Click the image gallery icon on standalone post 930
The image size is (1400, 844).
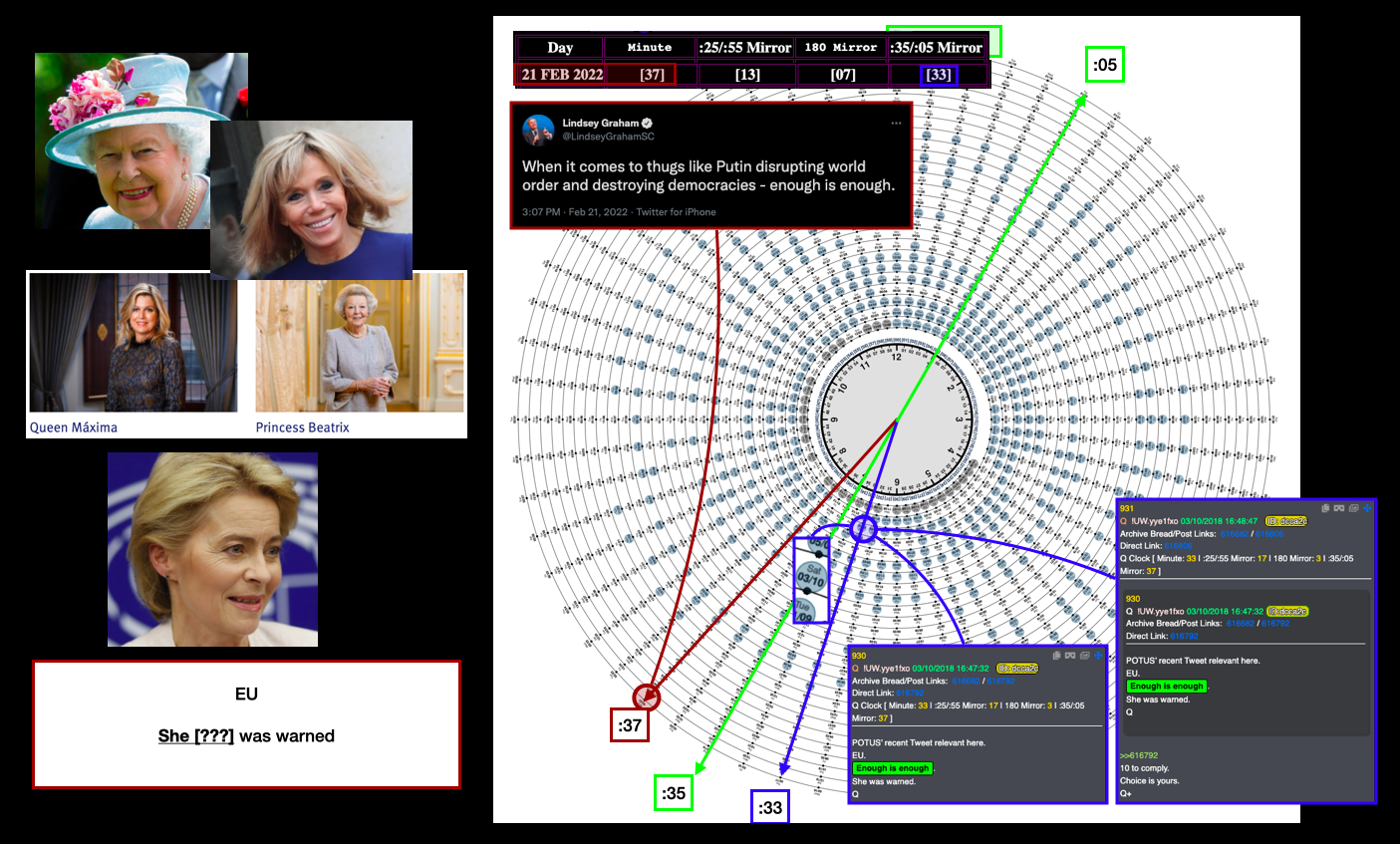pyautogui.click(x=1085, y=656)
